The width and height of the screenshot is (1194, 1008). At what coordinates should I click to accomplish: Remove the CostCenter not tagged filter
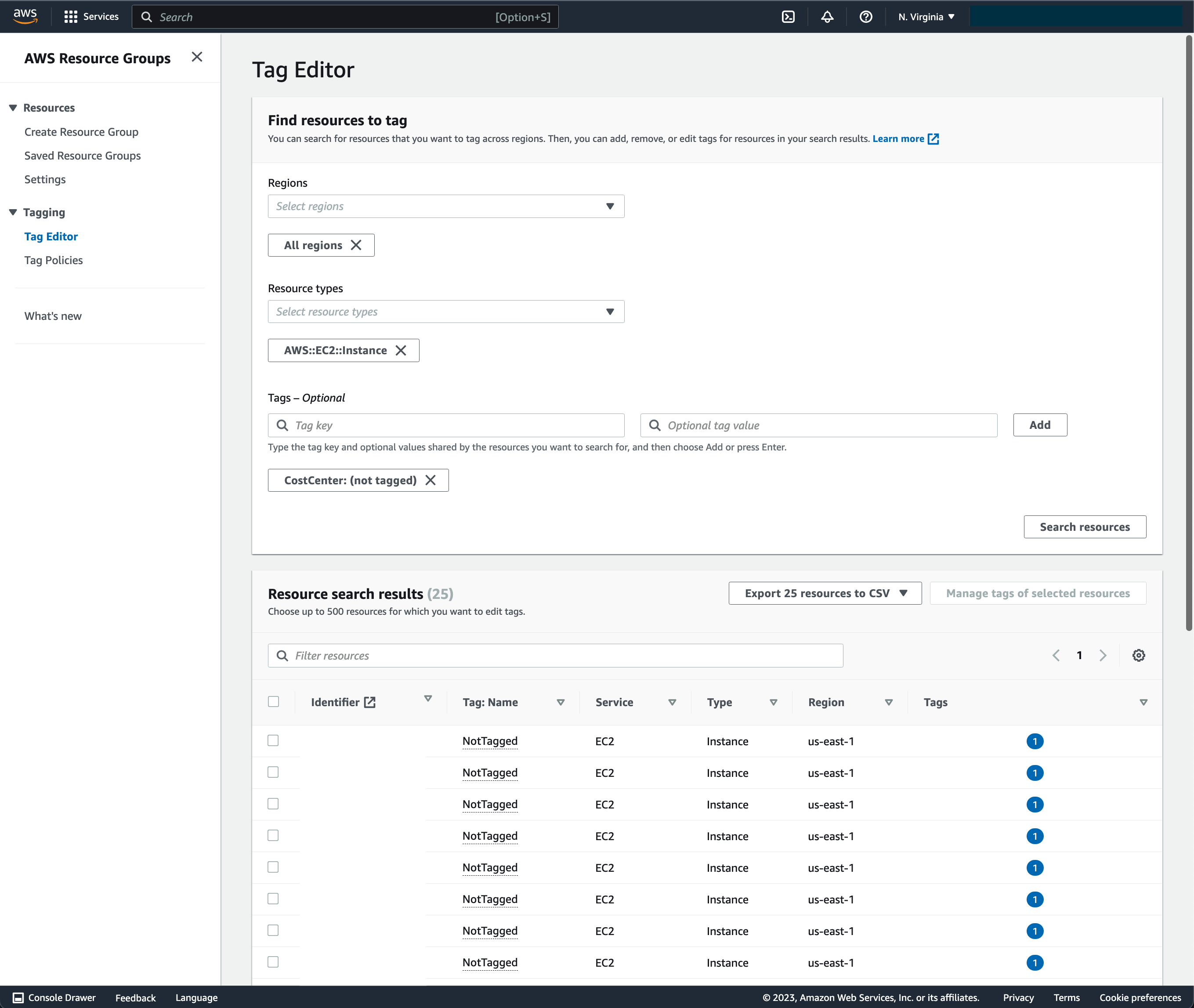tap(432, 480)
